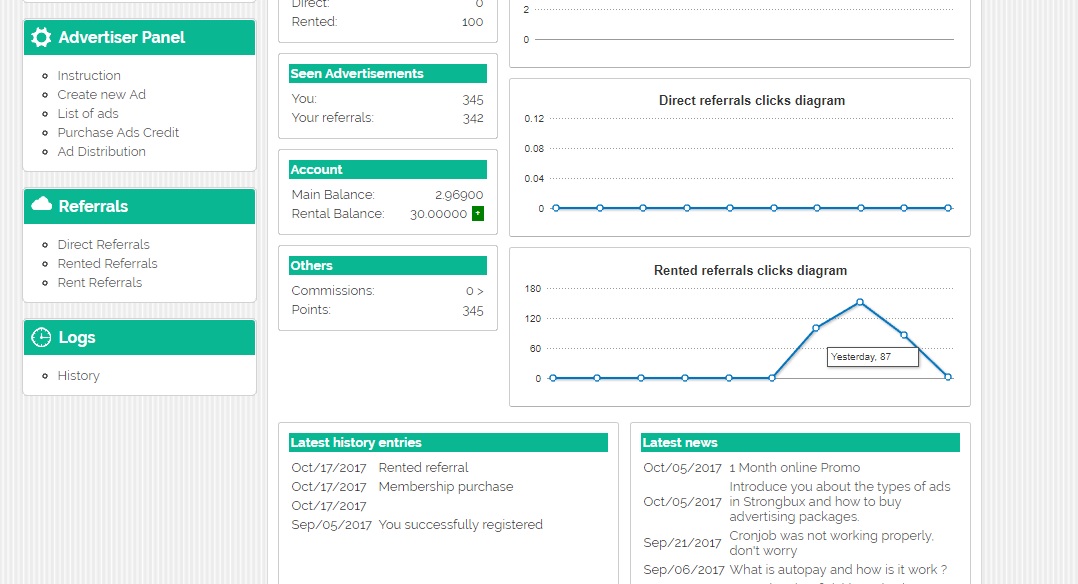Click the Yesterday data point on Rented referrals chart
Image resolution: width=1078 pixels, height=584 pixels.
point(904,335)
